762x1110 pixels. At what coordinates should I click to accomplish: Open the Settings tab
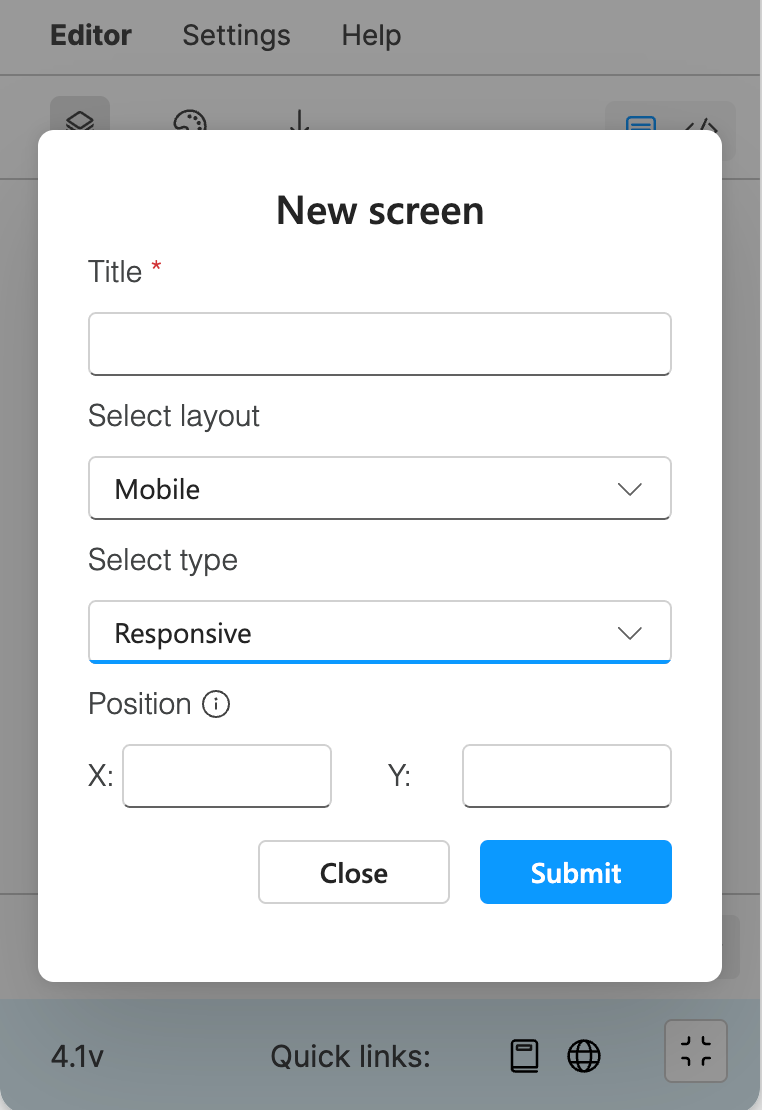(x=237, y=35)
